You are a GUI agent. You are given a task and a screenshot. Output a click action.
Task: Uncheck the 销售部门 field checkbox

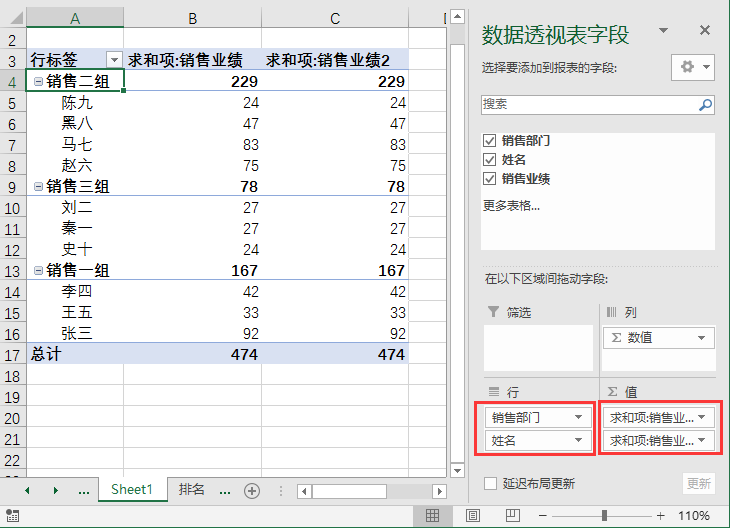(x=489, y=140)
